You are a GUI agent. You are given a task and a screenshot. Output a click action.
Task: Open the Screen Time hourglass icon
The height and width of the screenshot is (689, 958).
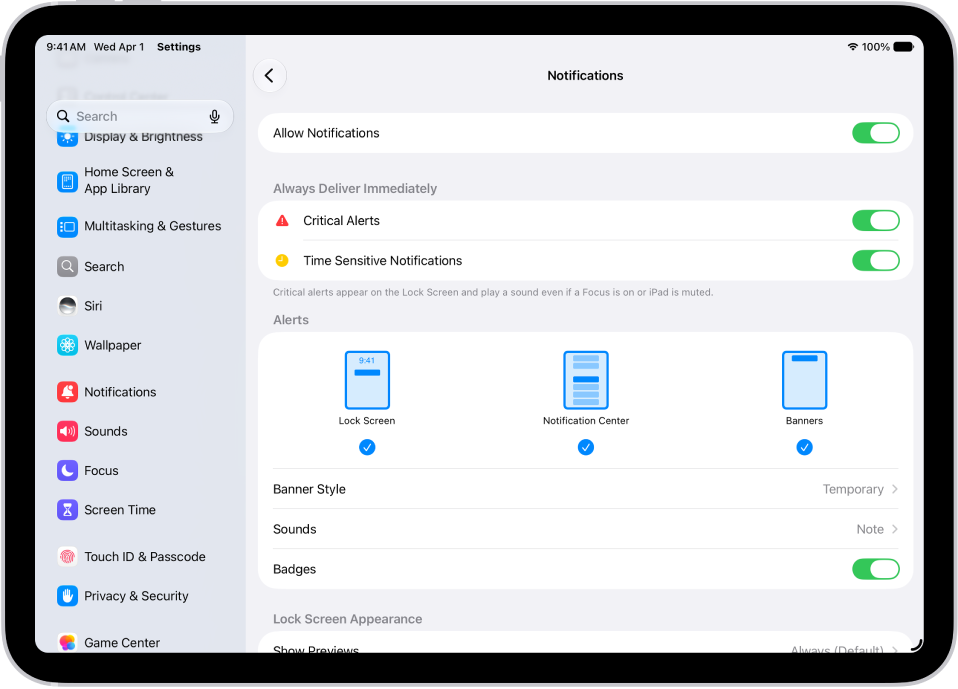coord(67,510)
